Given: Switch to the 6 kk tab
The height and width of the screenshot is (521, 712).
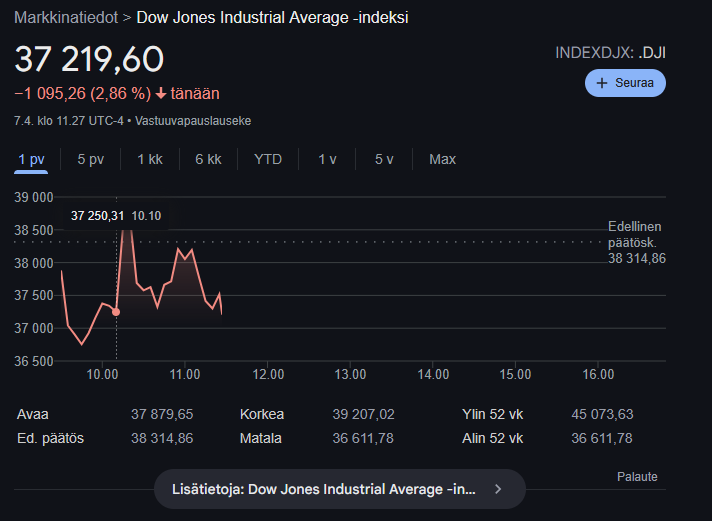Looking at the screenshot, I should (x=208, y=159).
